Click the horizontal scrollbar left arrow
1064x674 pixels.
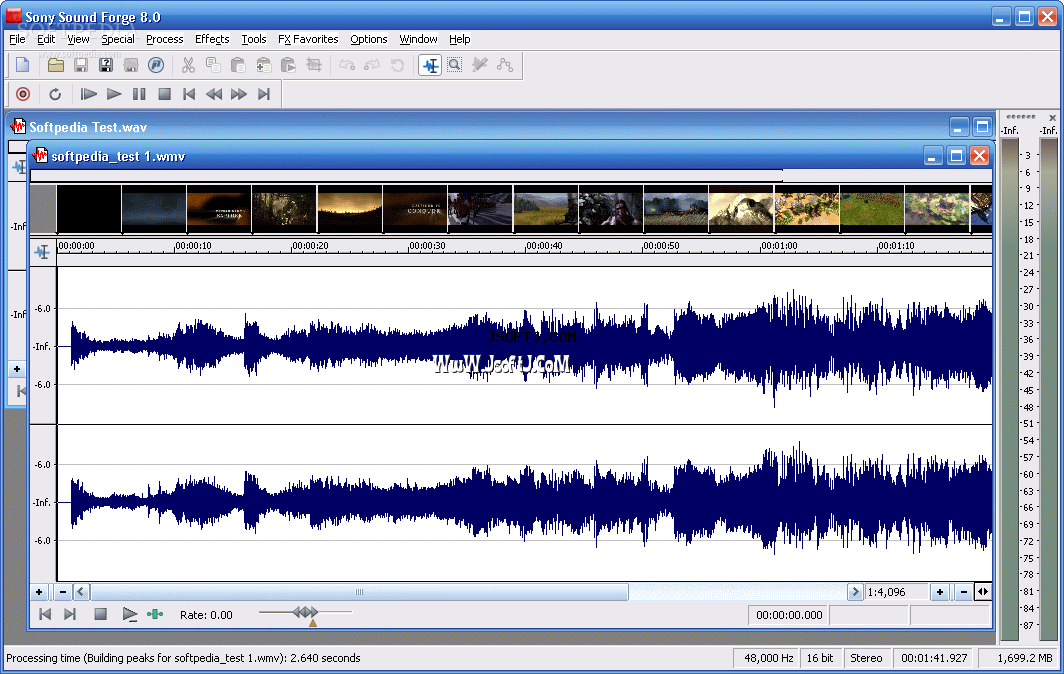tap(81, 592)
